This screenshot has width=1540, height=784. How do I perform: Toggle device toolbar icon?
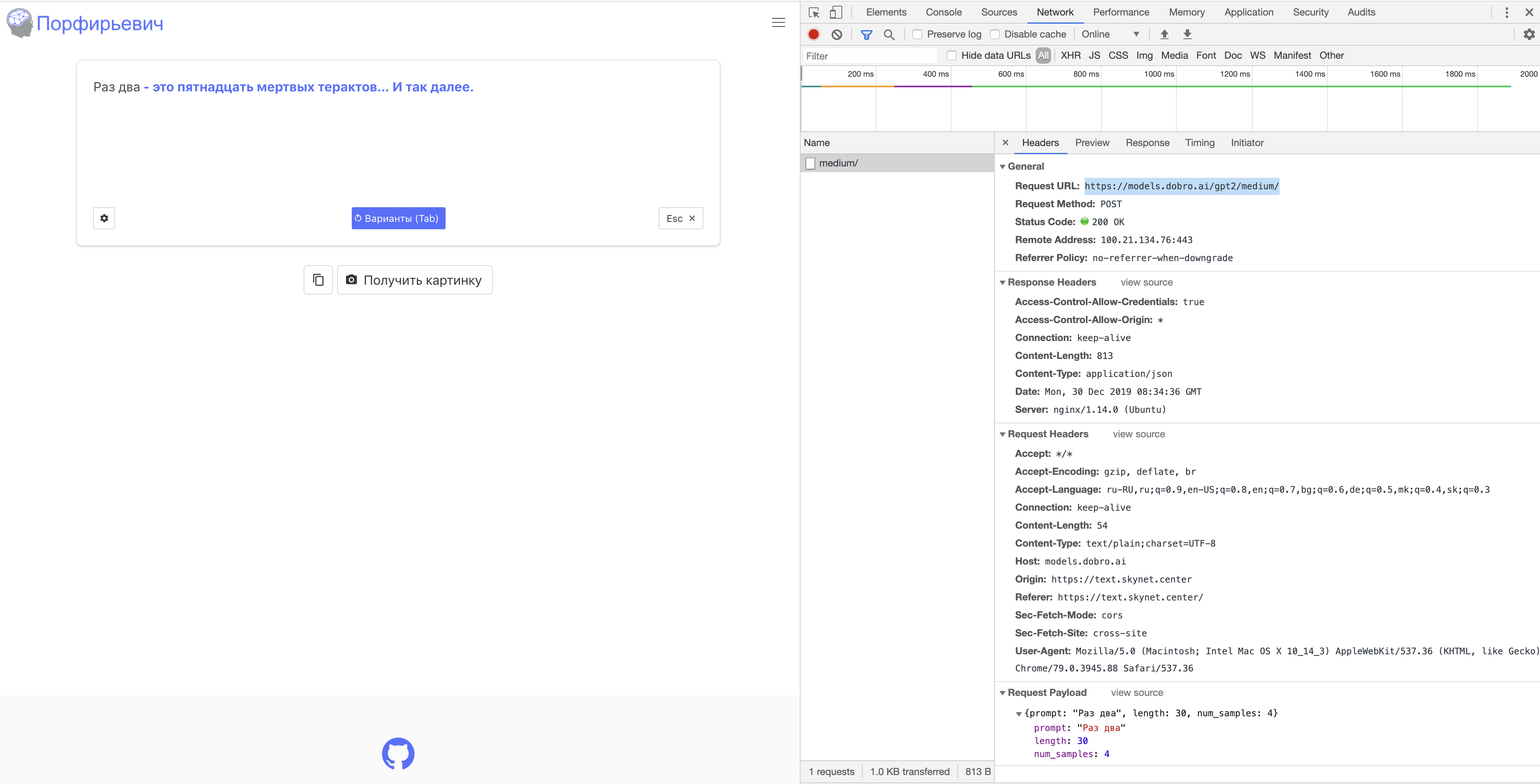point(836,13)
